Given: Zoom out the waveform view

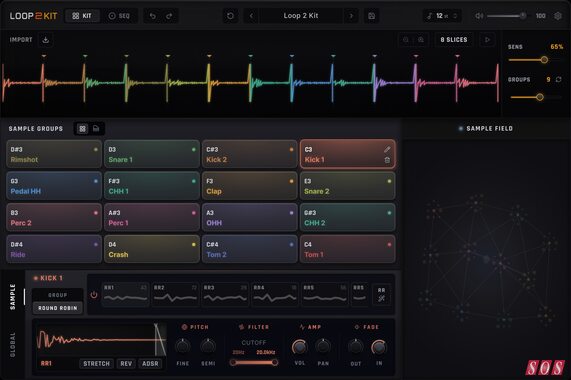Looking at the screenshot, I should pyautogui.click(x=406, y=40).
